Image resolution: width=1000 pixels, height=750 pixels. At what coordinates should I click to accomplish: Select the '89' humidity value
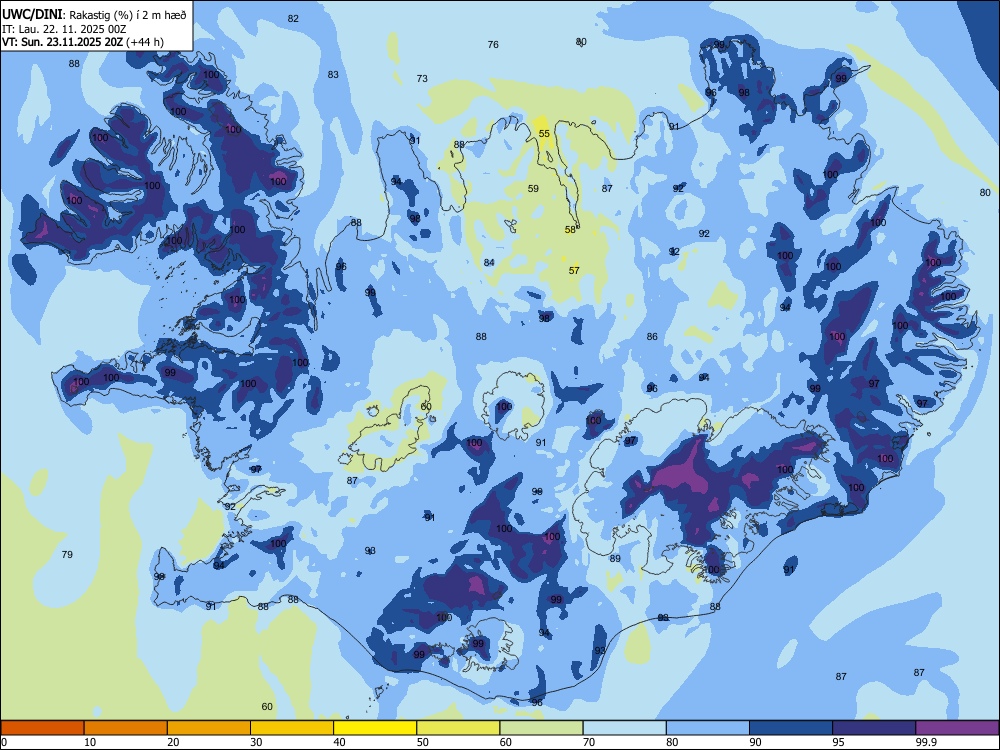click(x=615, y=559)
